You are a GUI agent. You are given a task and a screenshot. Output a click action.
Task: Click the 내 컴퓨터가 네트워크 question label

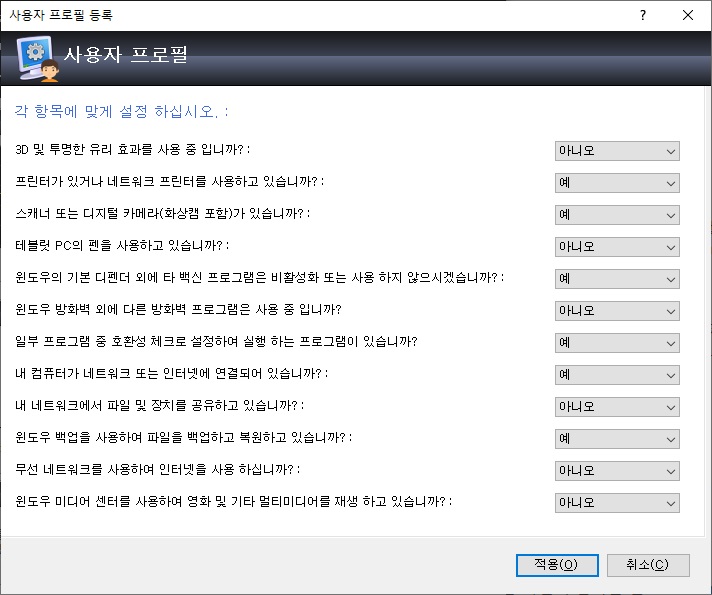point(172,373)
